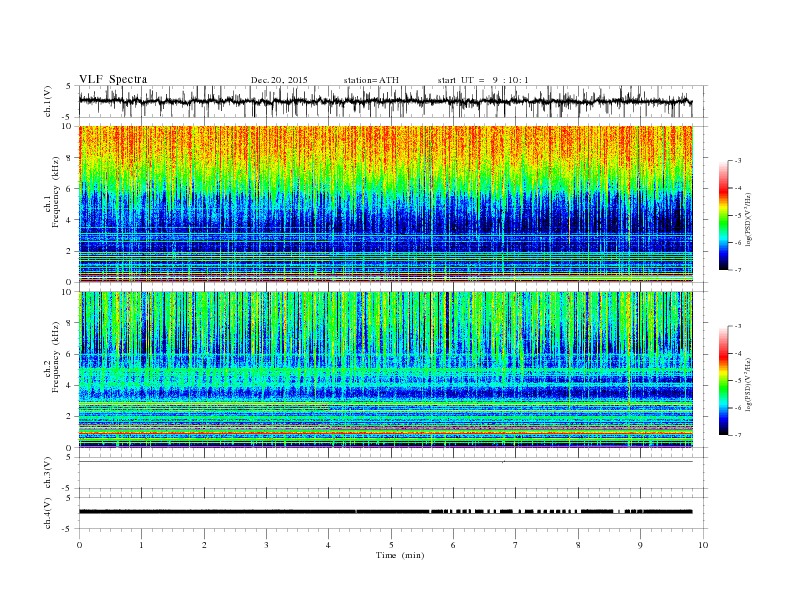Click time axis tick label "5"
The image size is (792, 612).
pos(391,545)
